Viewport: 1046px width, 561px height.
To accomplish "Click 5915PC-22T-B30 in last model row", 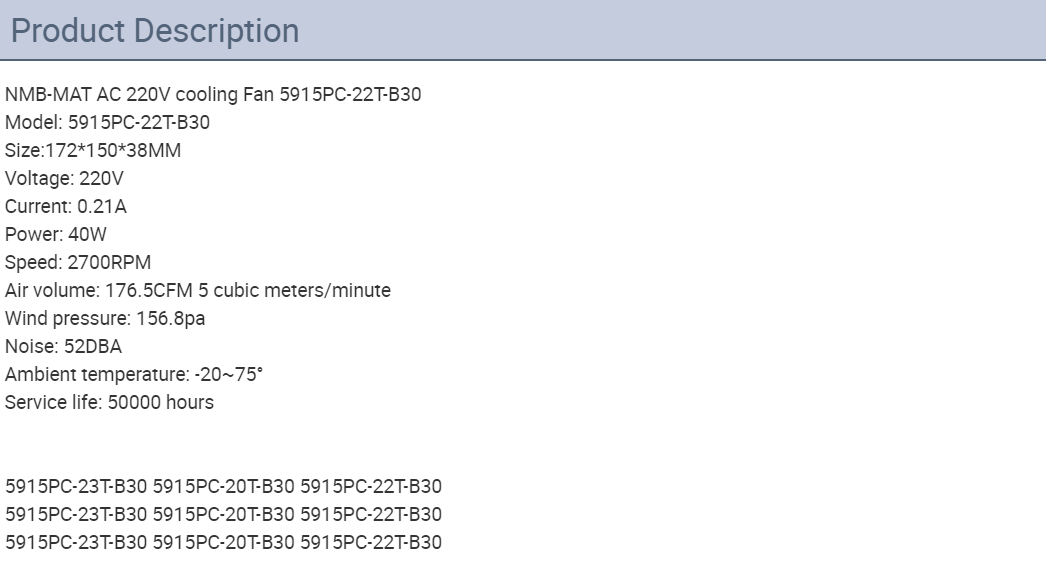I will [x=371, y=543].
